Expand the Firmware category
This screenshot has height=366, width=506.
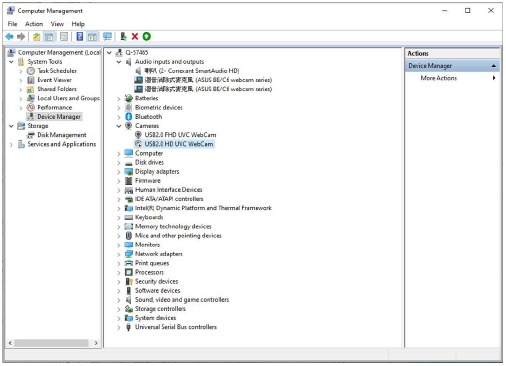119,181
